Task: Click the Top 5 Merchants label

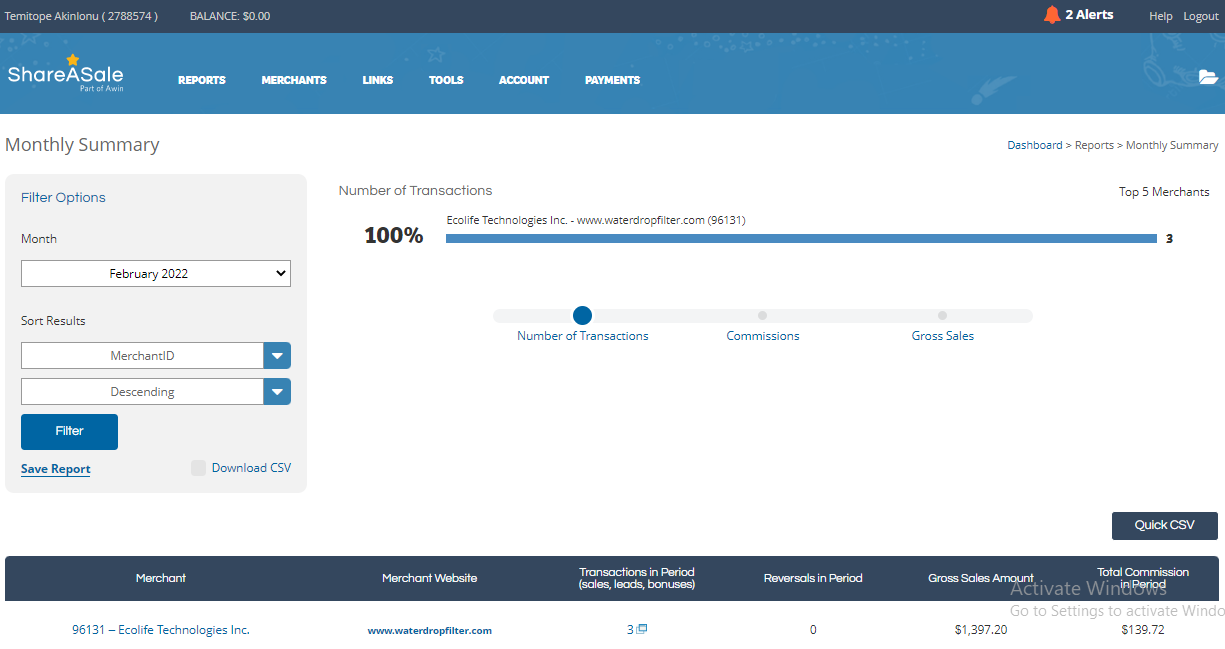Action: tap(1164, 192)
